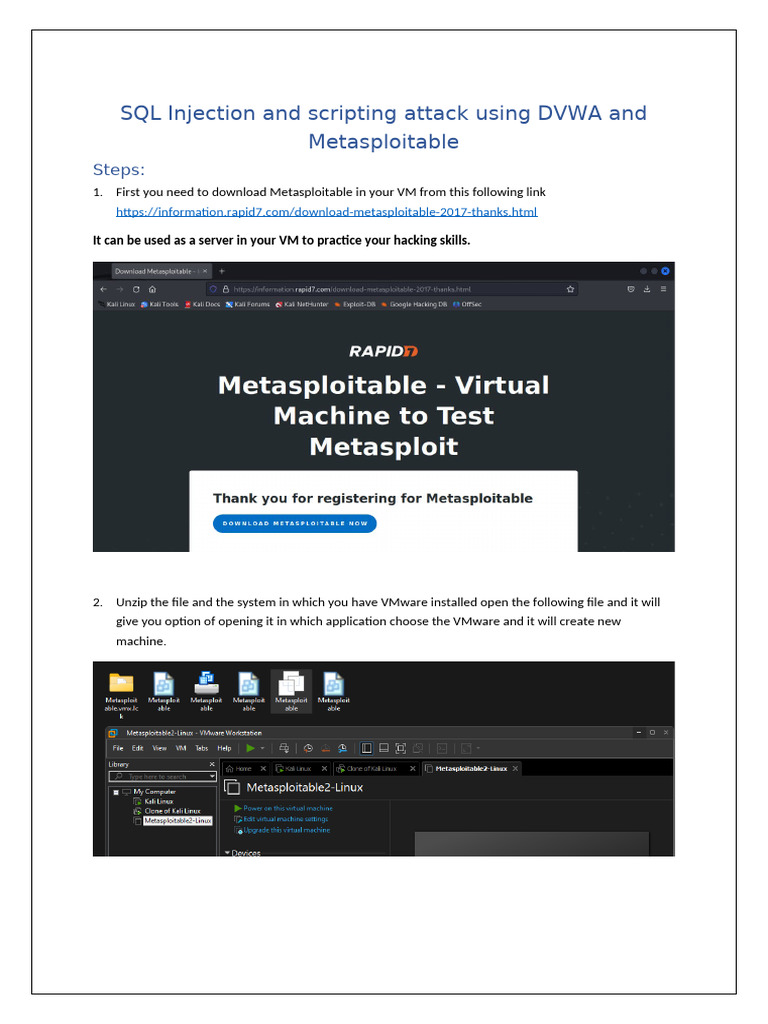Select the highlighted Metasploitable VM configuration file
The image size is (768, 1024).
[x=291, y=691]
